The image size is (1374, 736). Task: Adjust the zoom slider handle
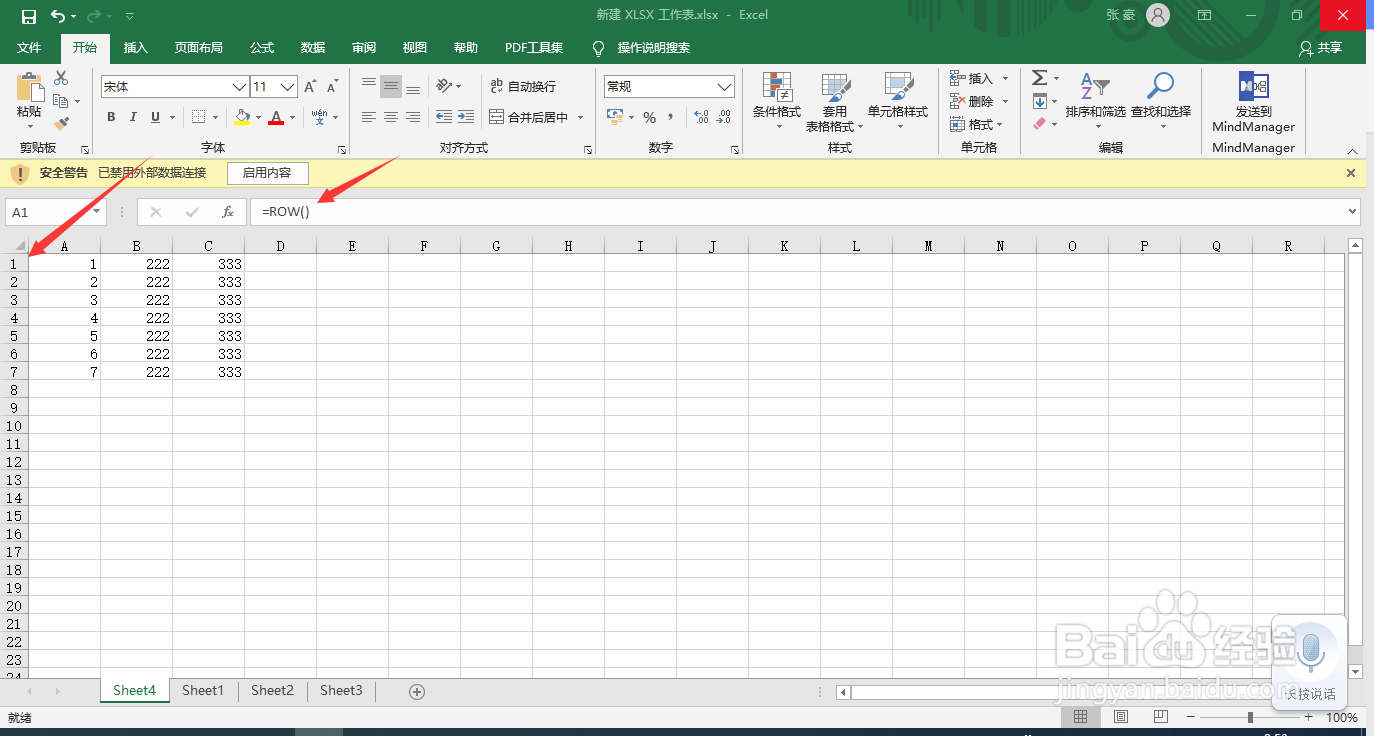click(x=1250, y=717)
